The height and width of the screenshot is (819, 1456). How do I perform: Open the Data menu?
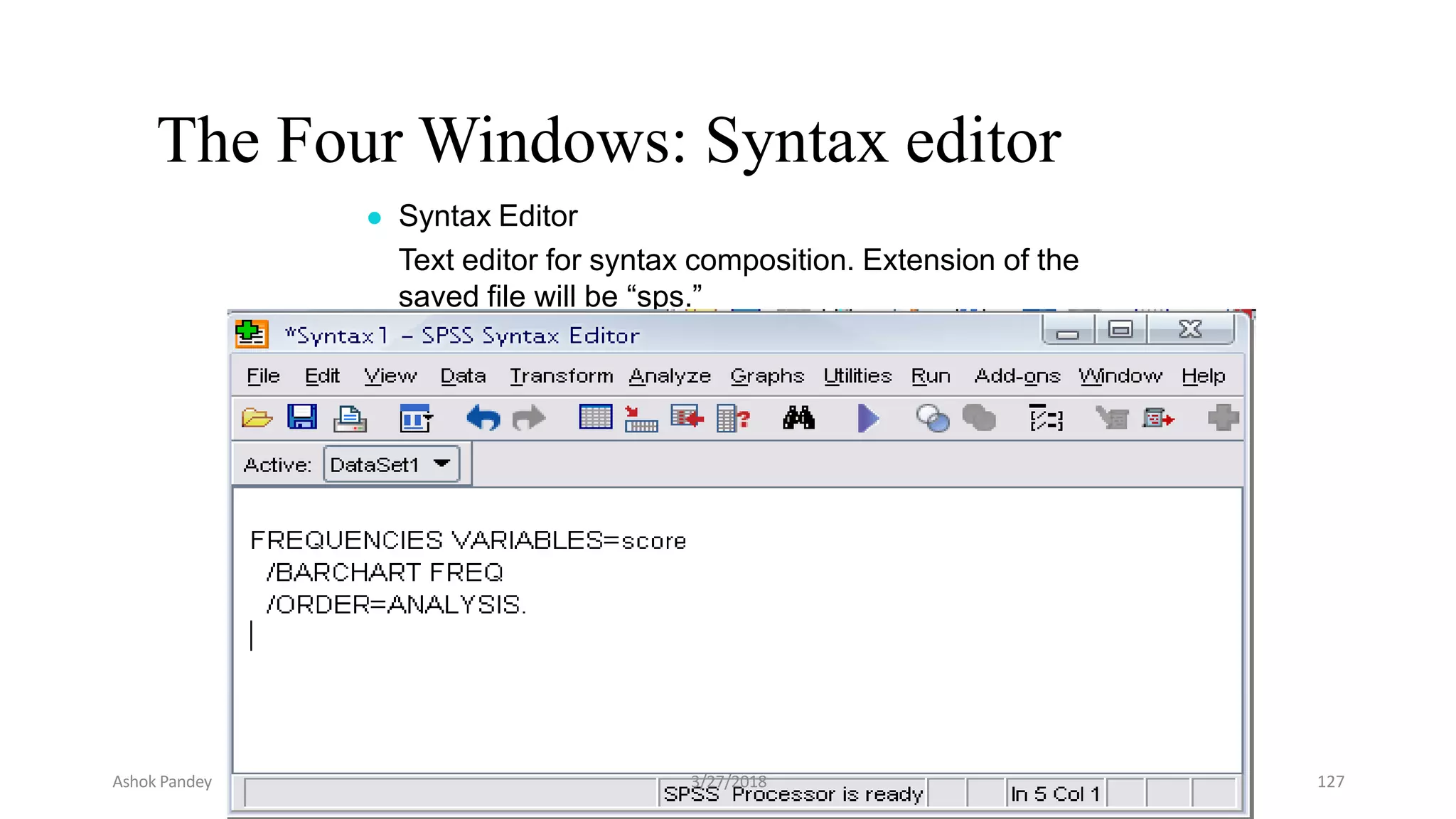463,376
